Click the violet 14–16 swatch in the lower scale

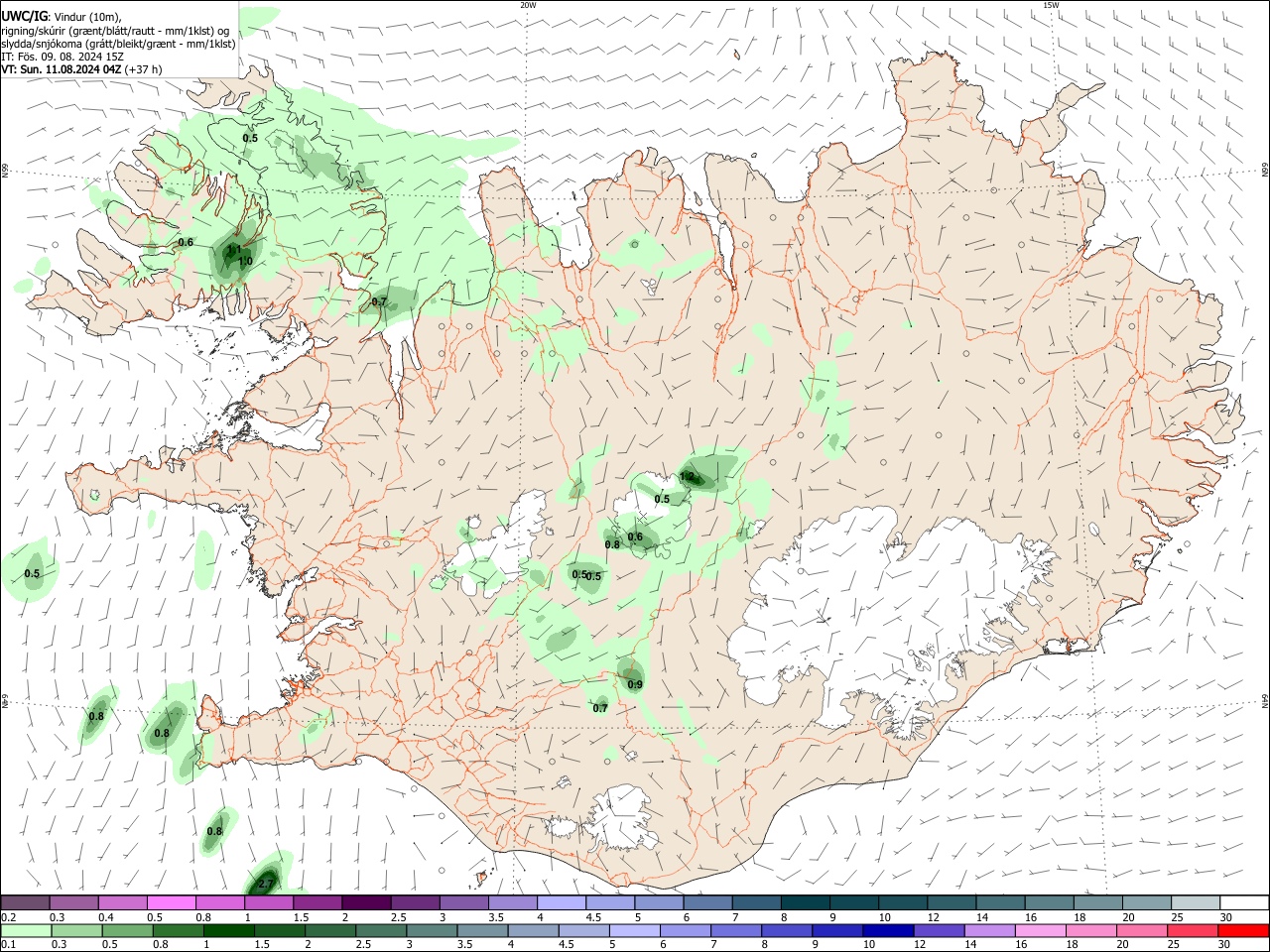pyautogui.click(x=990, y=930)
